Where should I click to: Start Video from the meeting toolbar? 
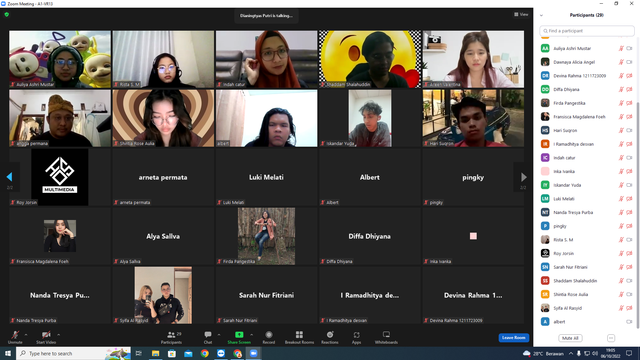click(x=46, y=337)
